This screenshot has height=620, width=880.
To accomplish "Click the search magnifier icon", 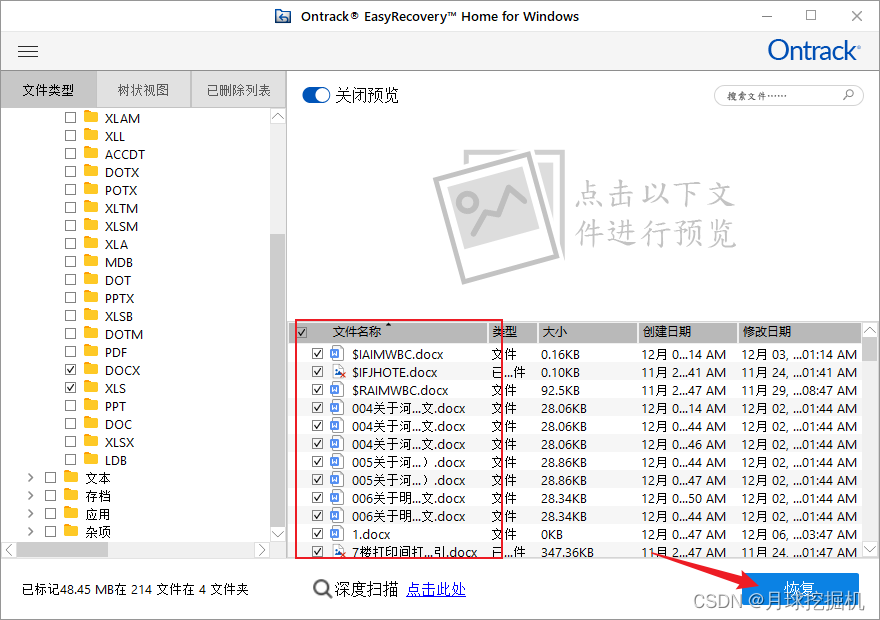I will click(x=848, y=95).
